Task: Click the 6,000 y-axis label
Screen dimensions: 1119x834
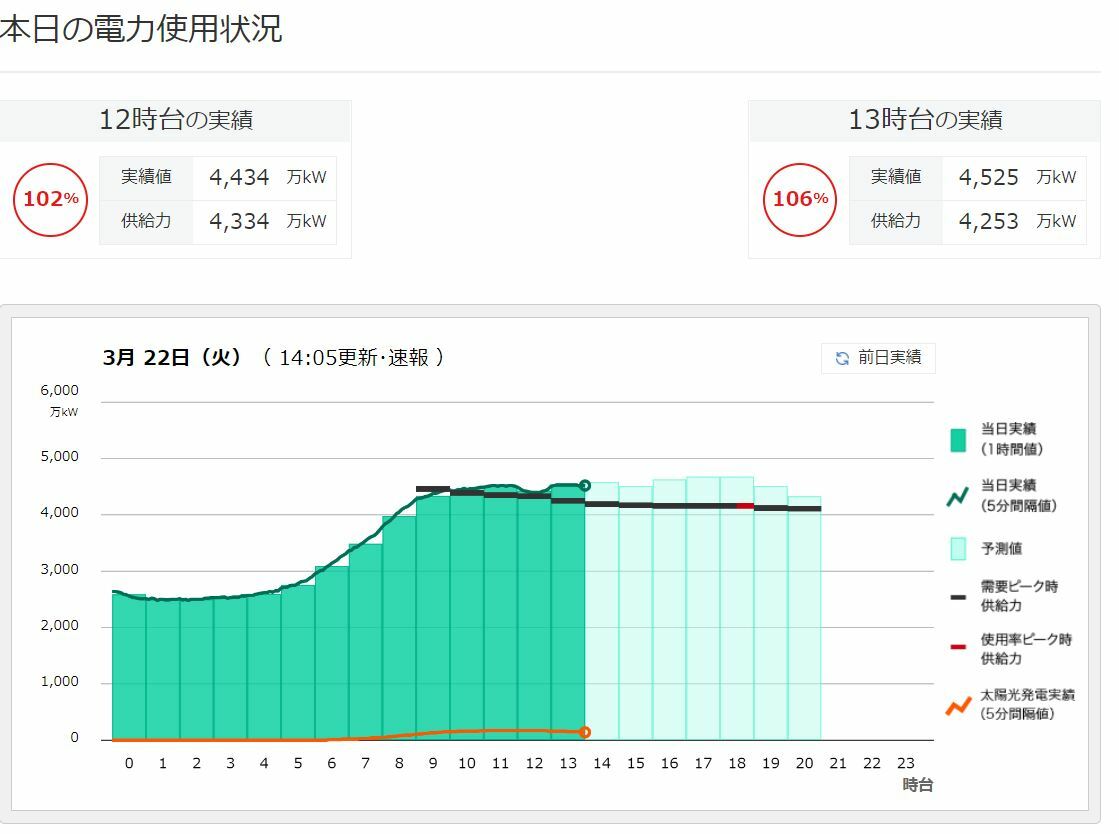Action: click(59, 390)
